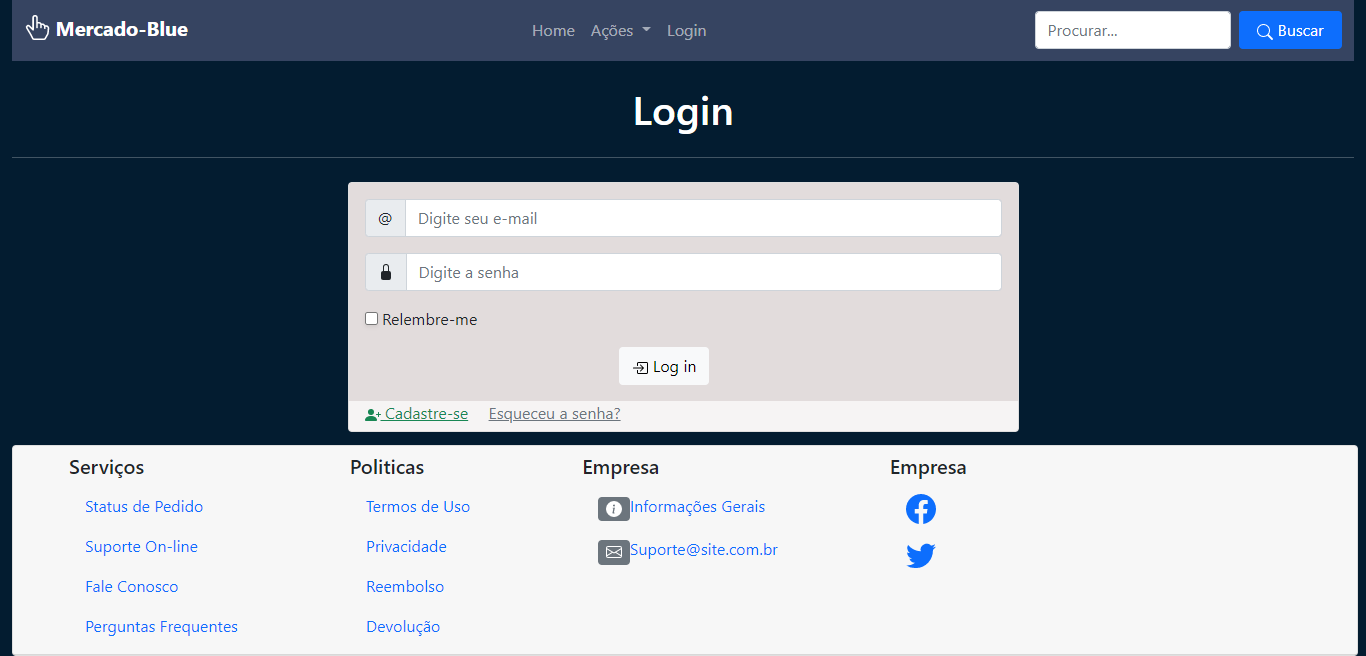Click the login arrow icon inside Log in

tap(640, 366)
